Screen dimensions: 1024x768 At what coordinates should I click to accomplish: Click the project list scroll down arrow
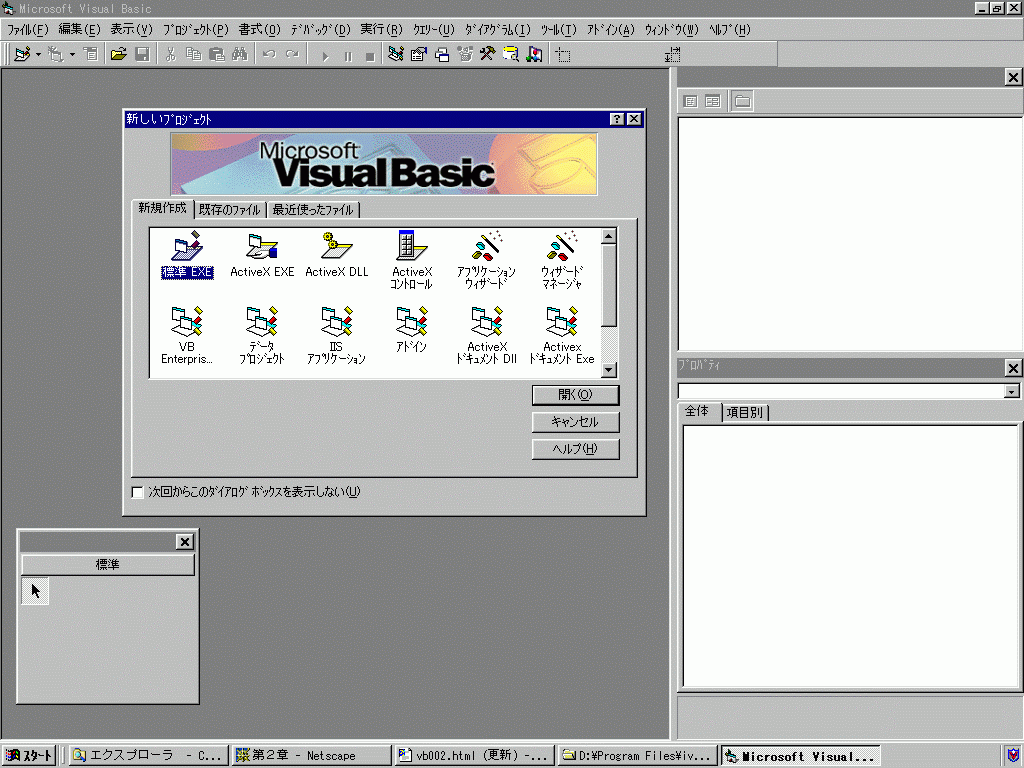[609, 370]
